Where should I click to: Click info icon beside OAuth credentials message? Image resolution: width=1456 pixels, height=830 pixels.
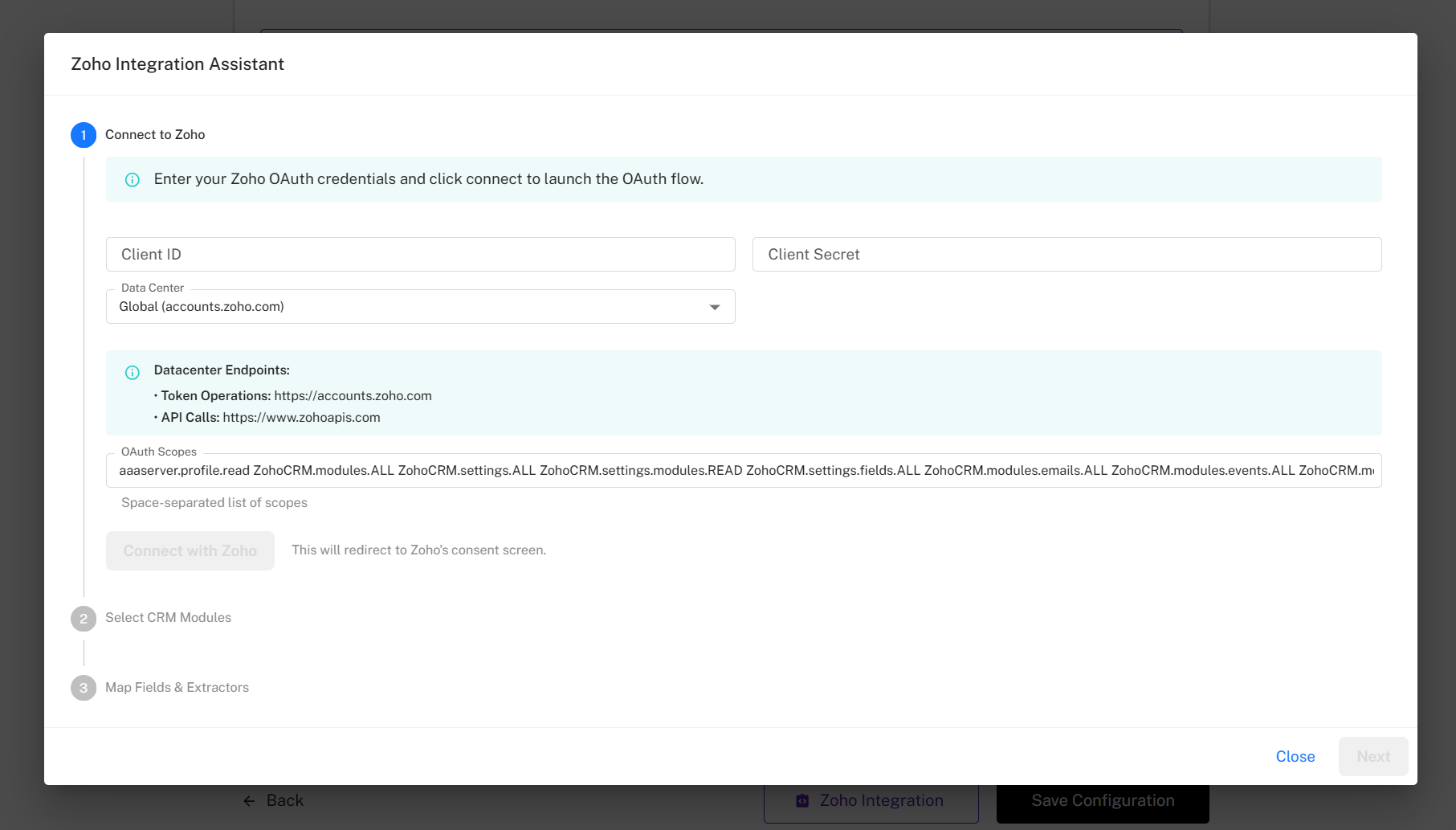[133, 180]
